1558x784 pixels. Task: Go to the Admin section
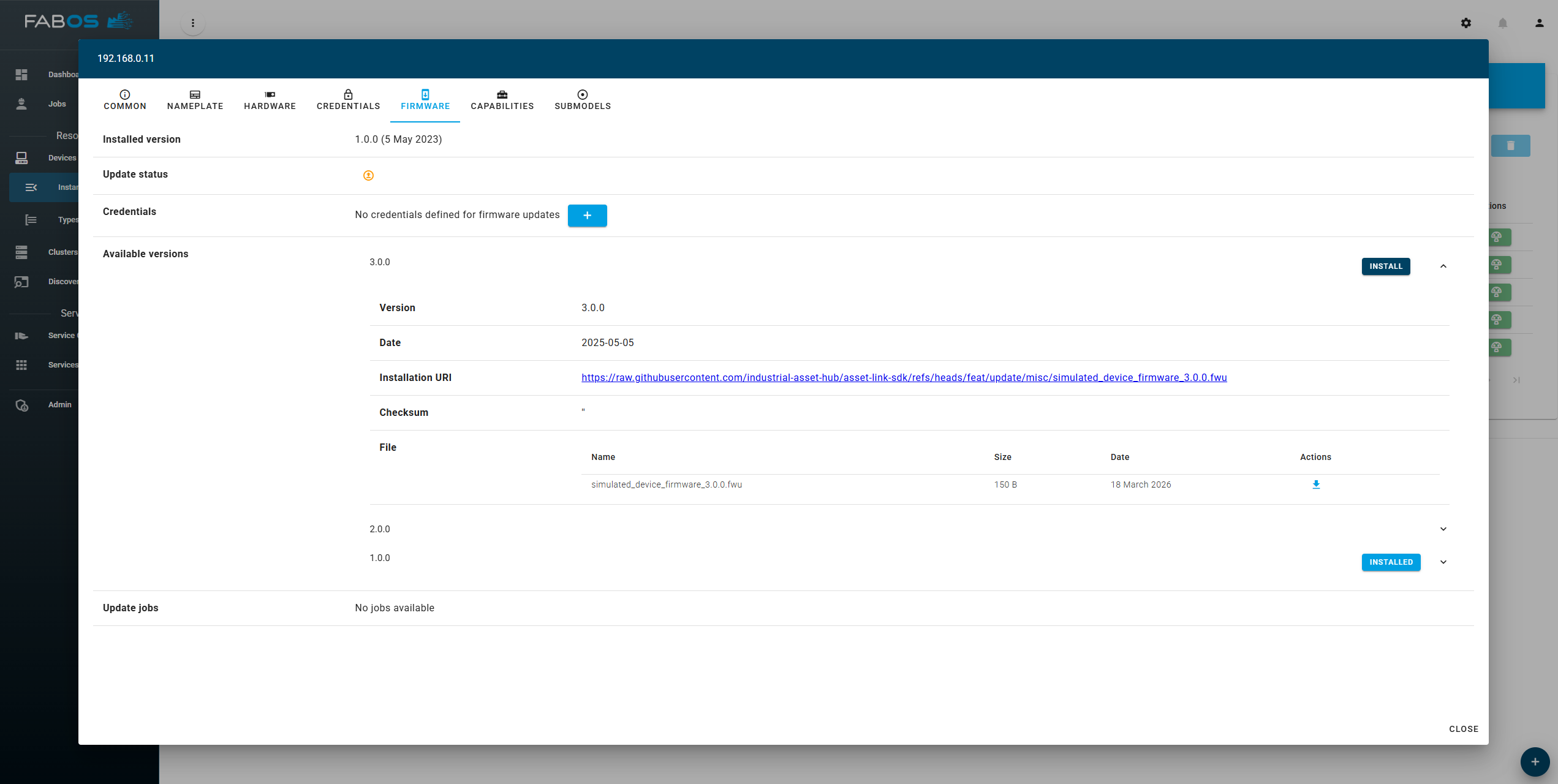pos(59,404)
